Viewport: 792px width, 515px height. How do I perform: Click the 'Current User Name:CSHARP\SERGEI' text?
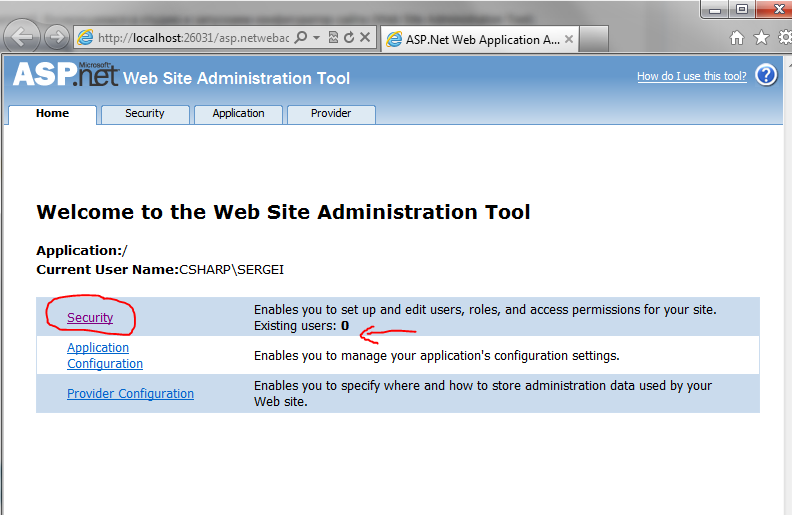click(160, 270)
